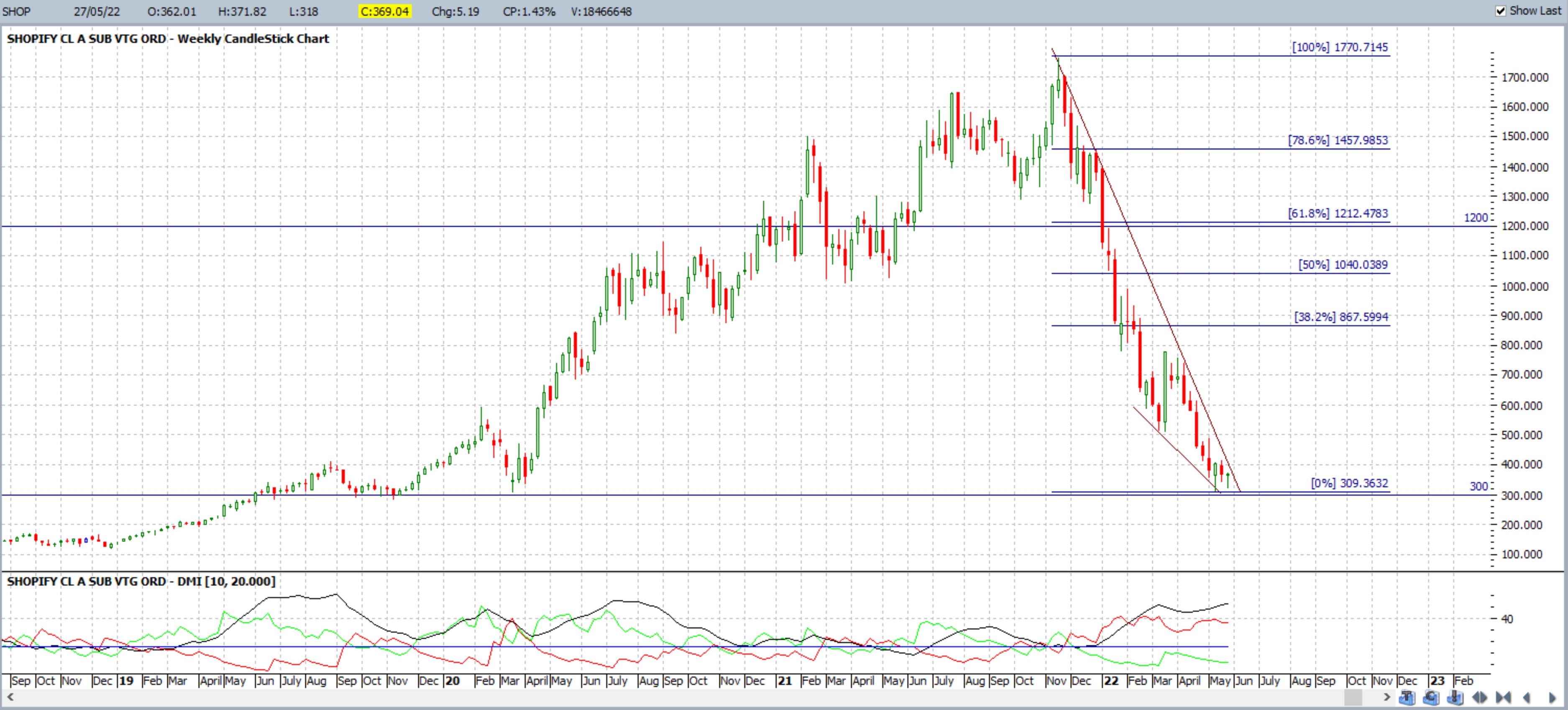Select the [38.2%] 867.5994 Fibonacci label
The width and height of the screenshot is (1568, 710).
(1342, 317)
